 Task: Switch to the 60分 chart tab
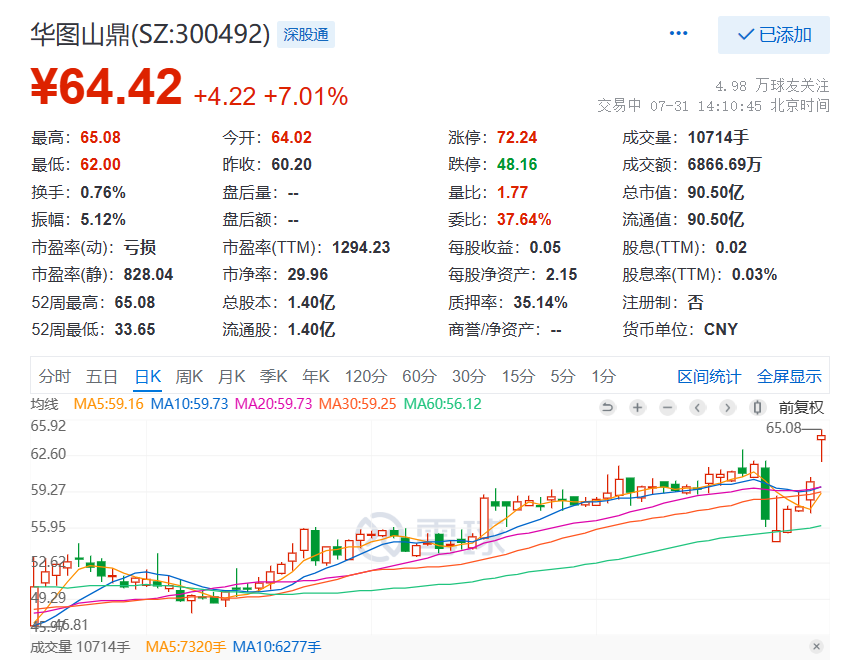pyautogui.click(x=419, y=376)
